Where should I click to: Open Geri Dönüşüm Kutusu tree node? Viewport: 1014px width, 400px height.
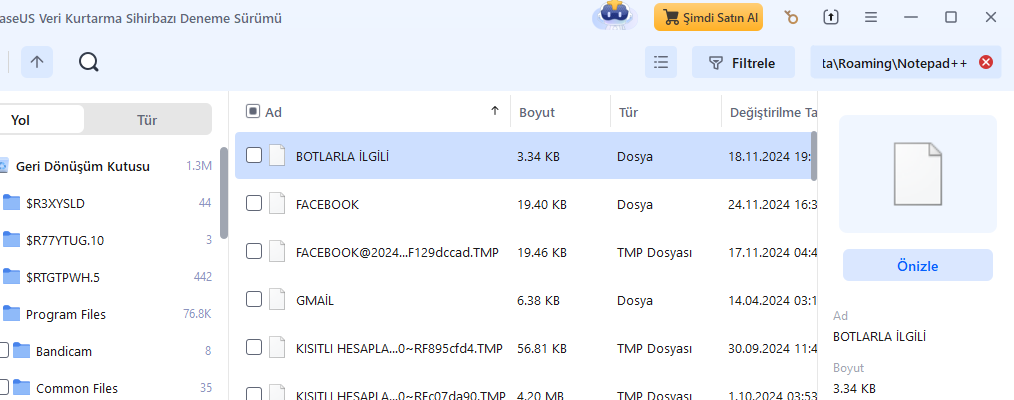[83, 166]
